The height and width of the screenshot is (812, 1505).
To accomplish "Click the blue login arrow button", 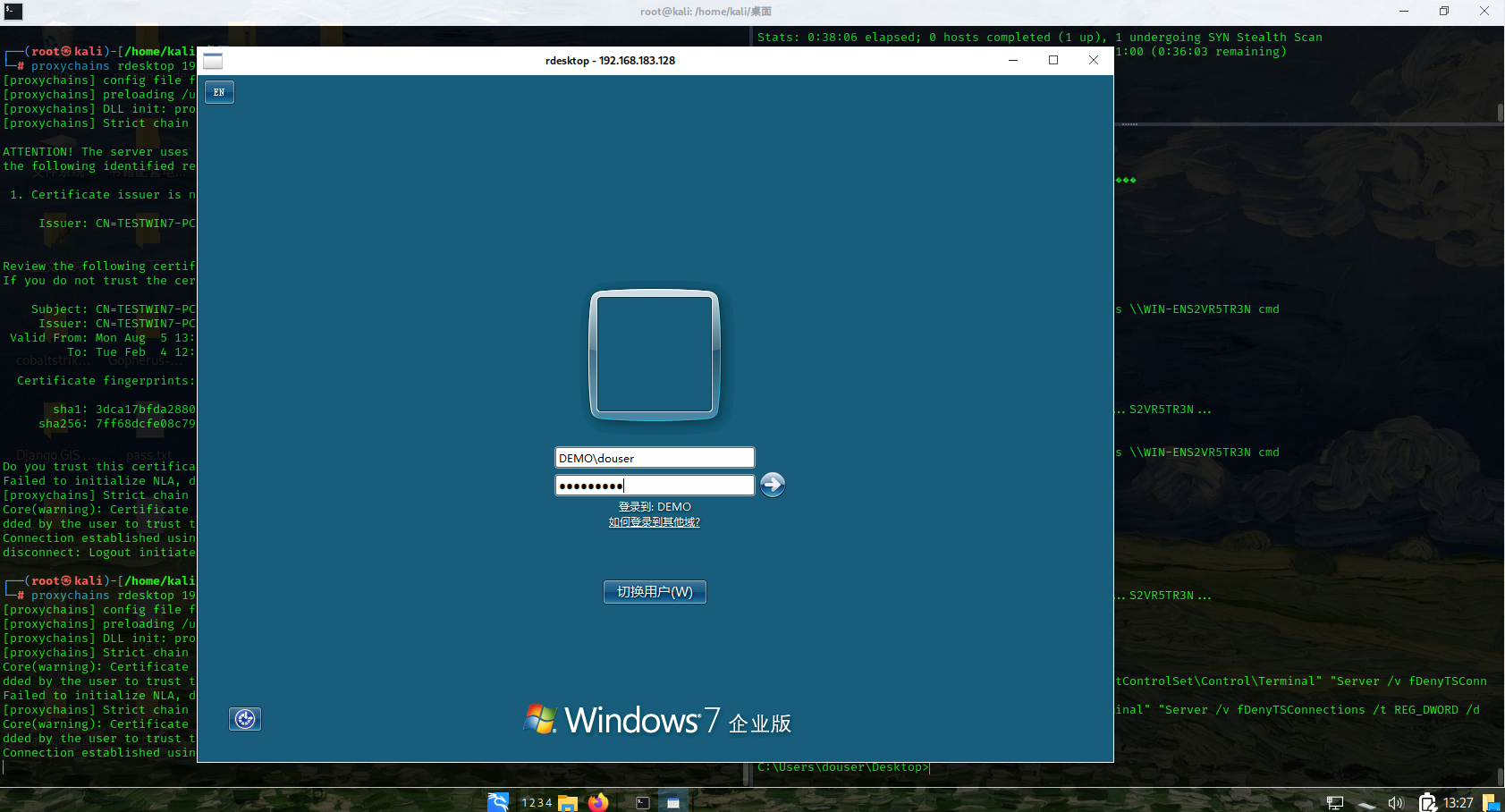I will [x=773, y=485].
